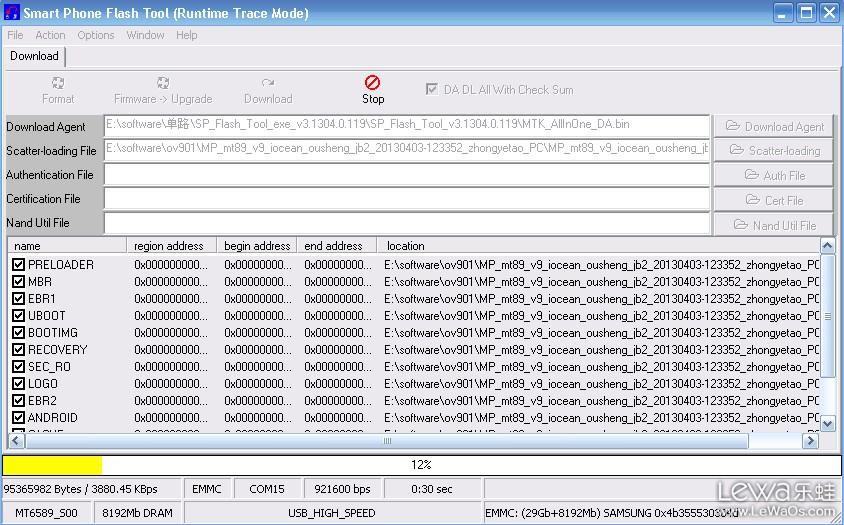Uncheck the ANDROID partition checkbox
This screenshot has width=844, height=525.
18,418
